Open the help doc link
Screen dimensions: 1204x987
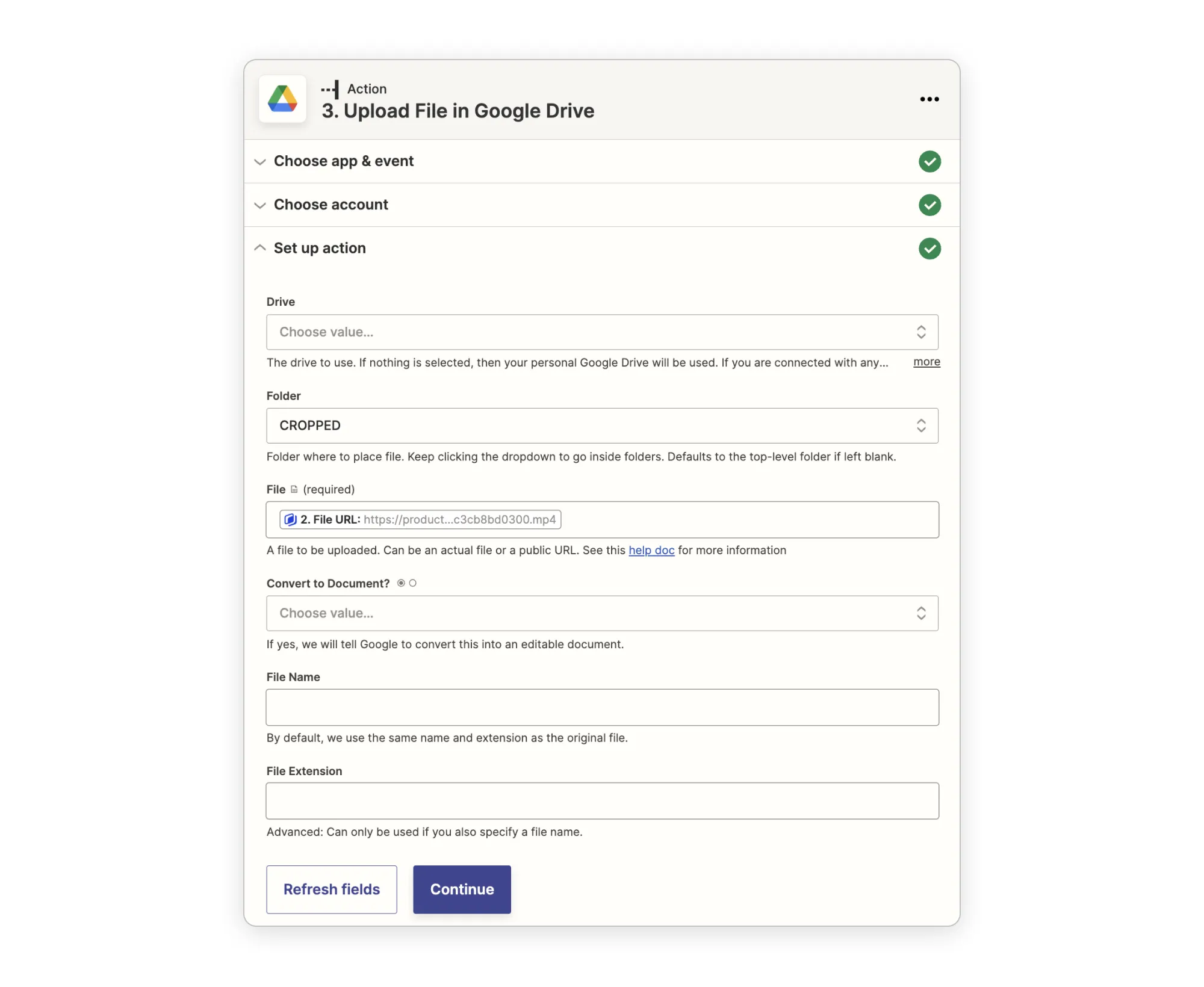pyautogui.click(x=651, y=550)
